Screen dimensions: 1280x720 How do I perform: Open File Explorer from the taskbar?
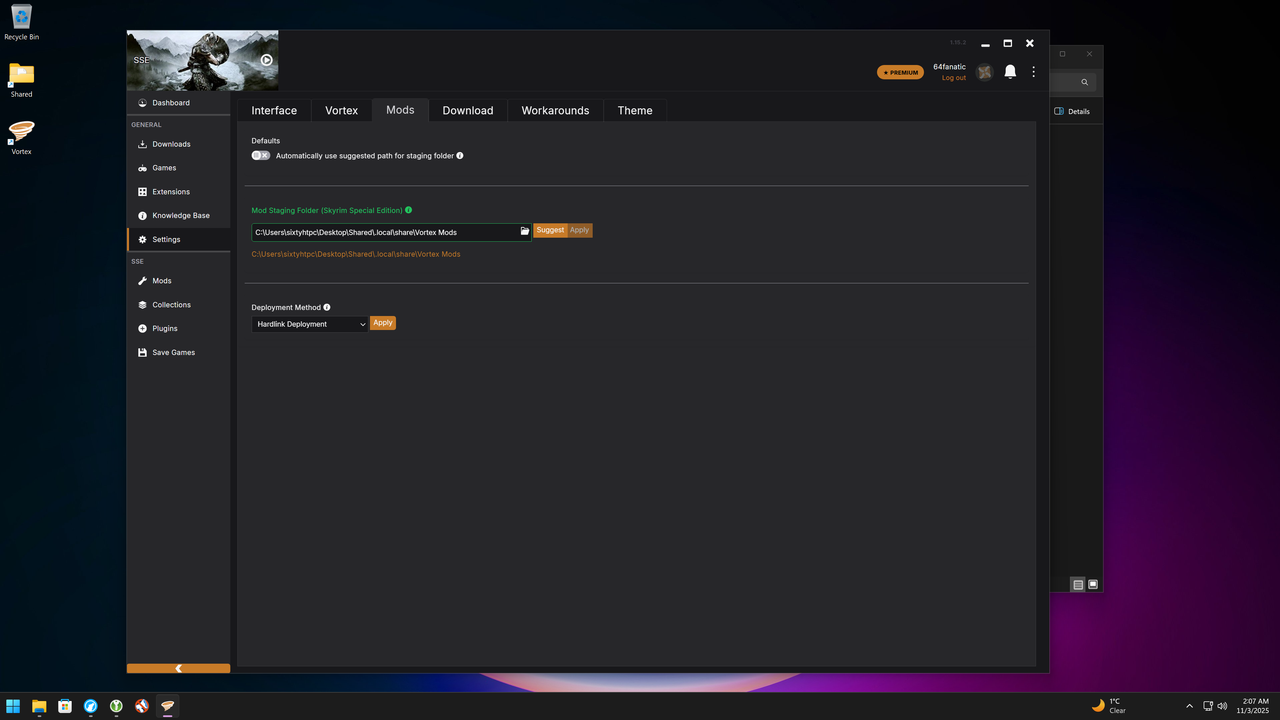point(39,706)
